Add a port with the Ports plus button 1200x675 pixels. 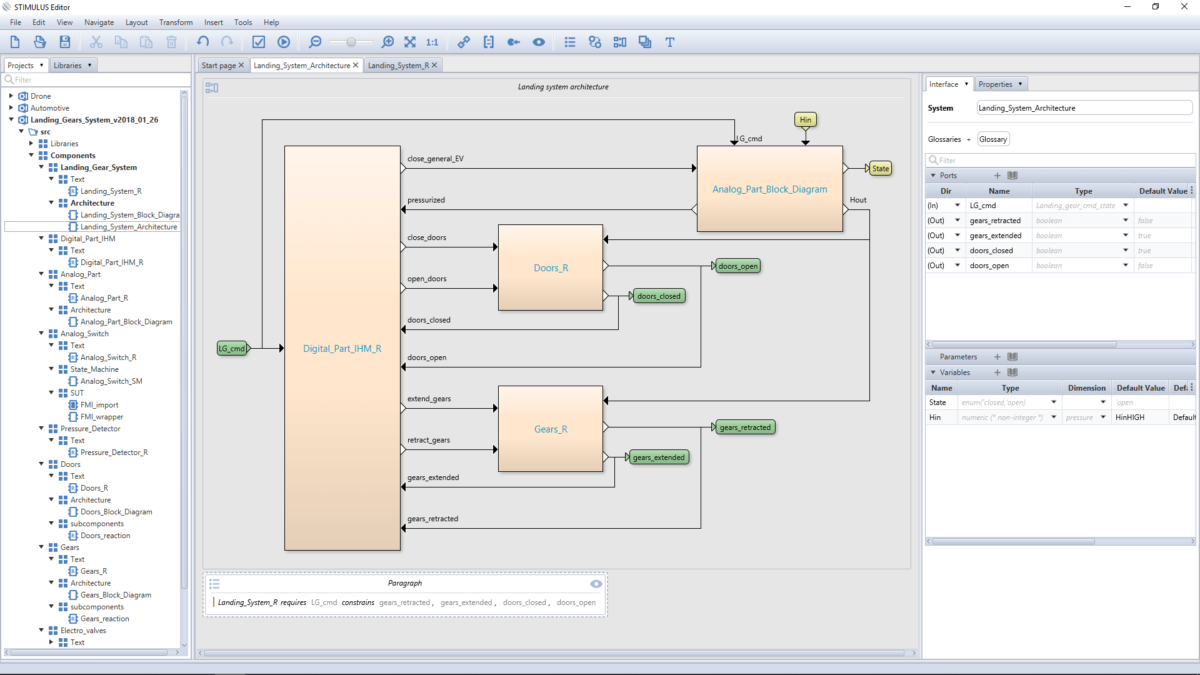997,175
